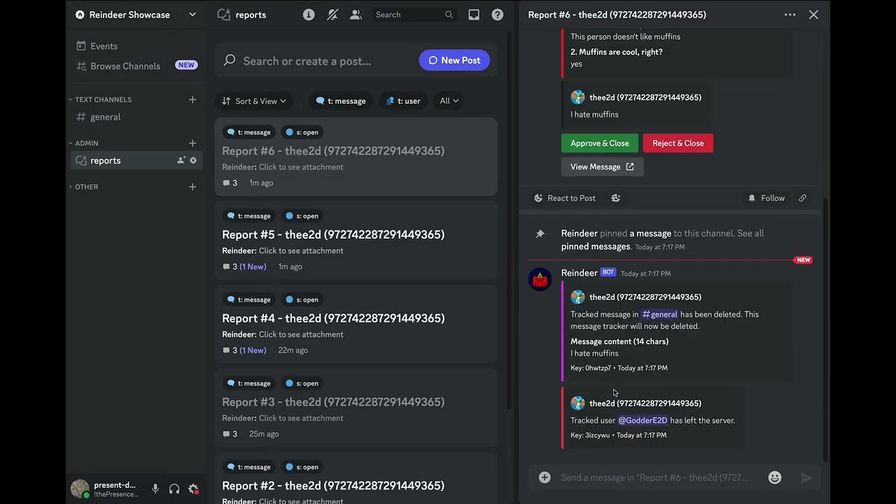
Task: Toggle microphone mute in user panel
Action: coord(155,489)
